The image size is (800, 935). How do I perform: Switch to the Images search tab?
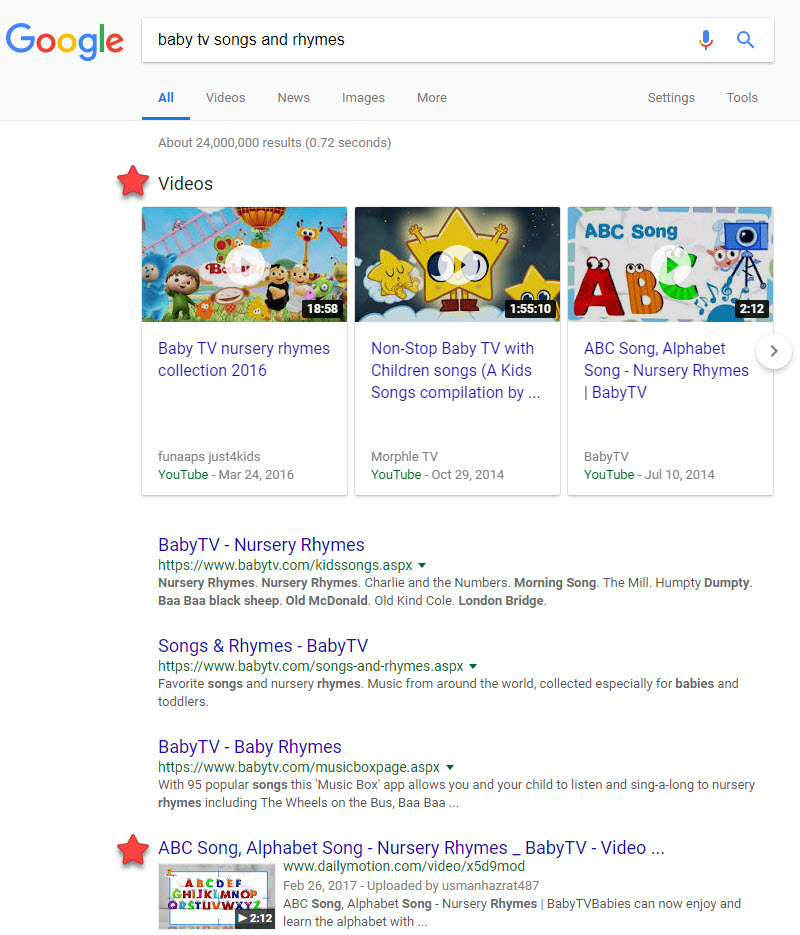(x=363, y=98)
